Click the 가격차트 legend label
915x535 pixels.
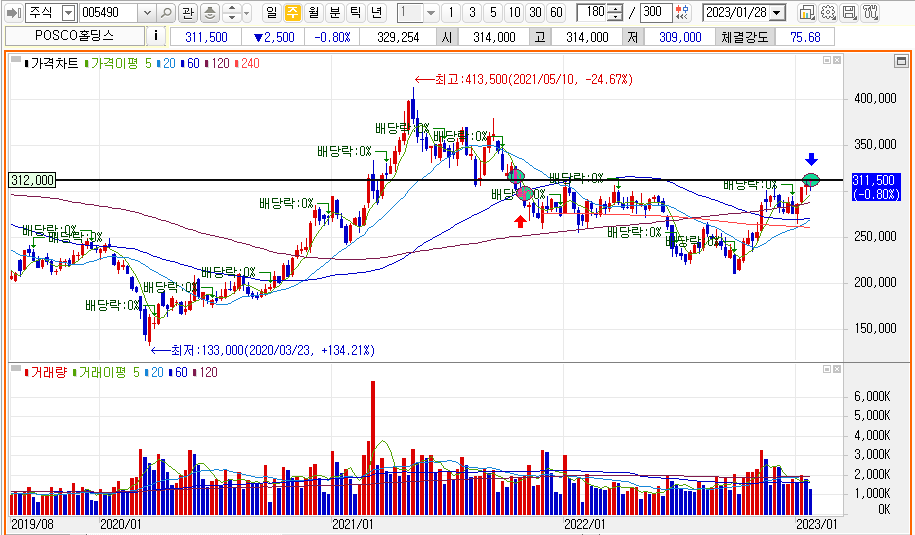[51, 64]
